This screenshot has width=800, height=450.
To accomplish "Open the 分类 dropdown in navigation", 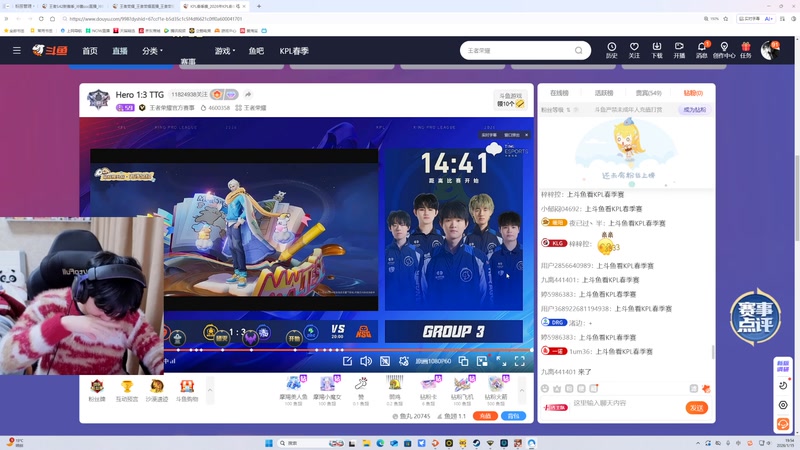I will coord(152,51).
